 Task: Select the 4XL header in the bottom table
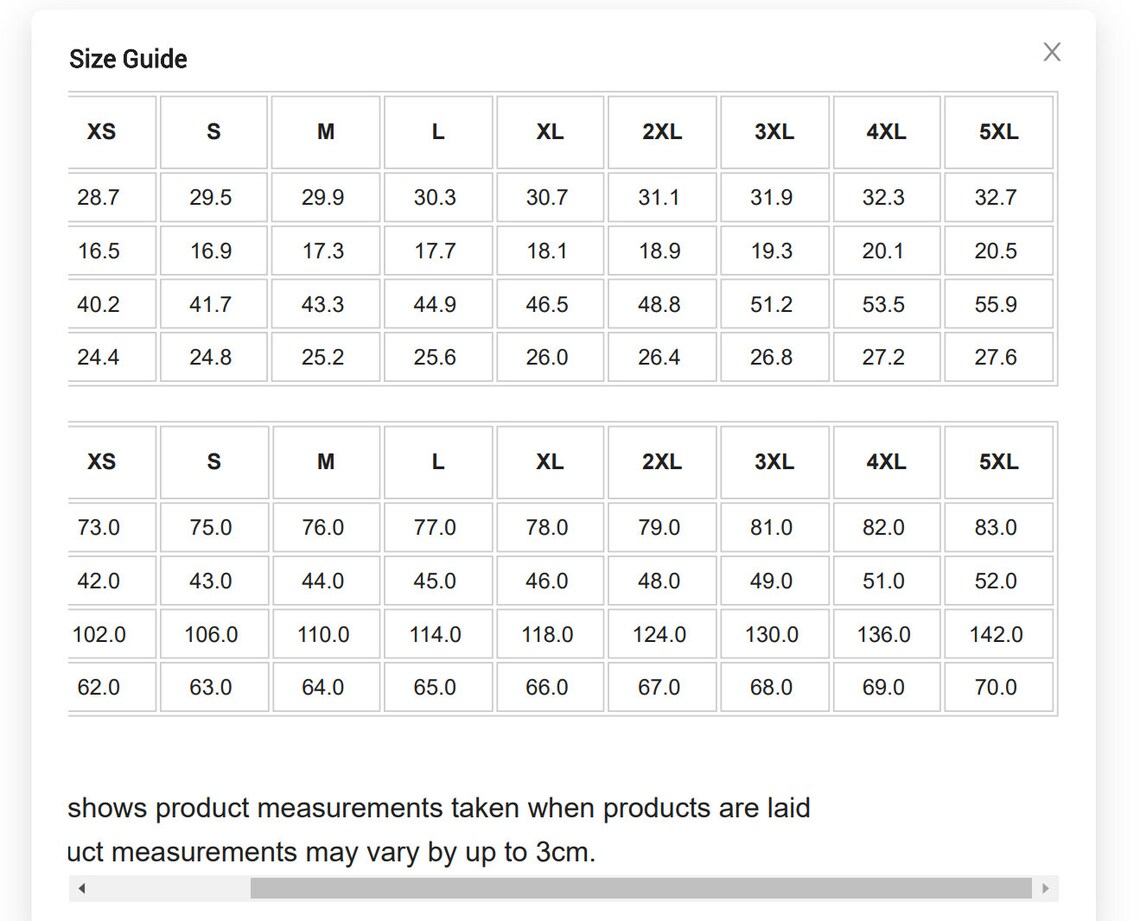click(x=886, y=462)
